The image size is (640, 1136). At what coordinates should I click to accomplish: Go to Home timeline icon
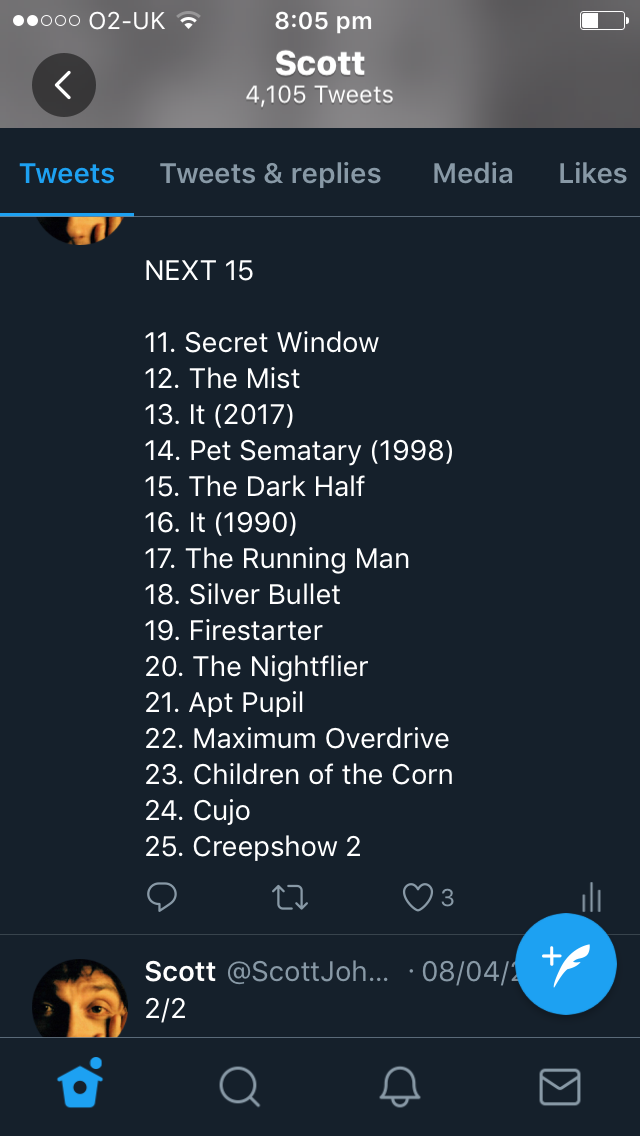point(80,1086)
